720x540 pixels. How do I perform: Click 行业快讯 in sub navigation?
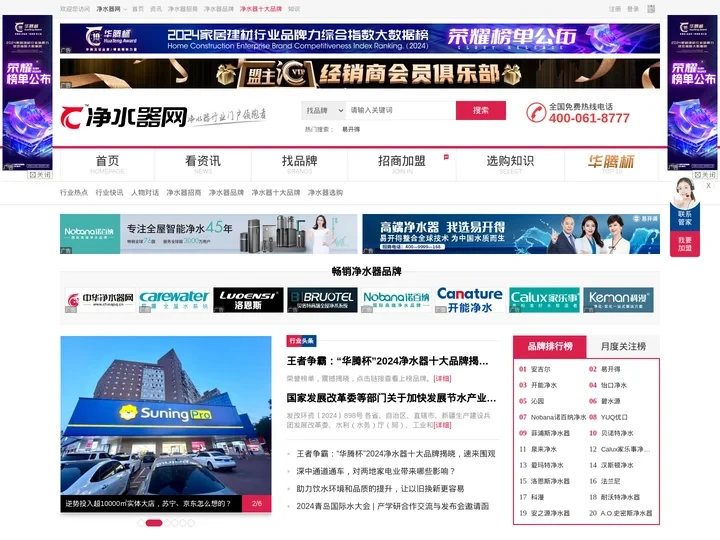109,192
